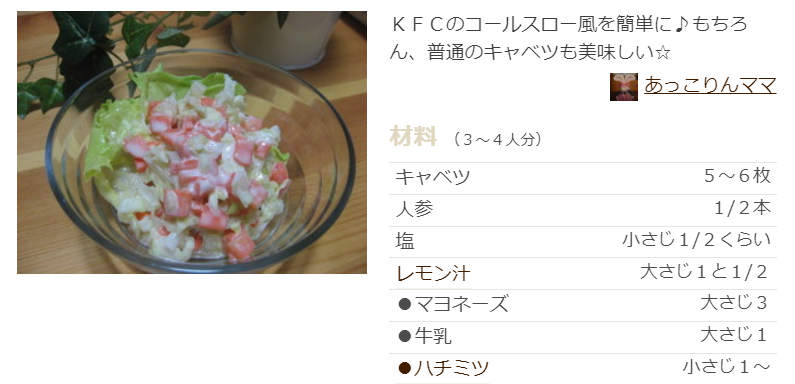Click the 材料 section heading

tap(413, 136)
